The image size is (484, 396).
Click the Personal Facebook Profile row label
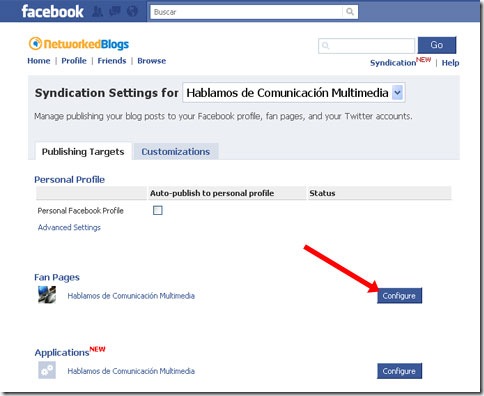[81, 211]
